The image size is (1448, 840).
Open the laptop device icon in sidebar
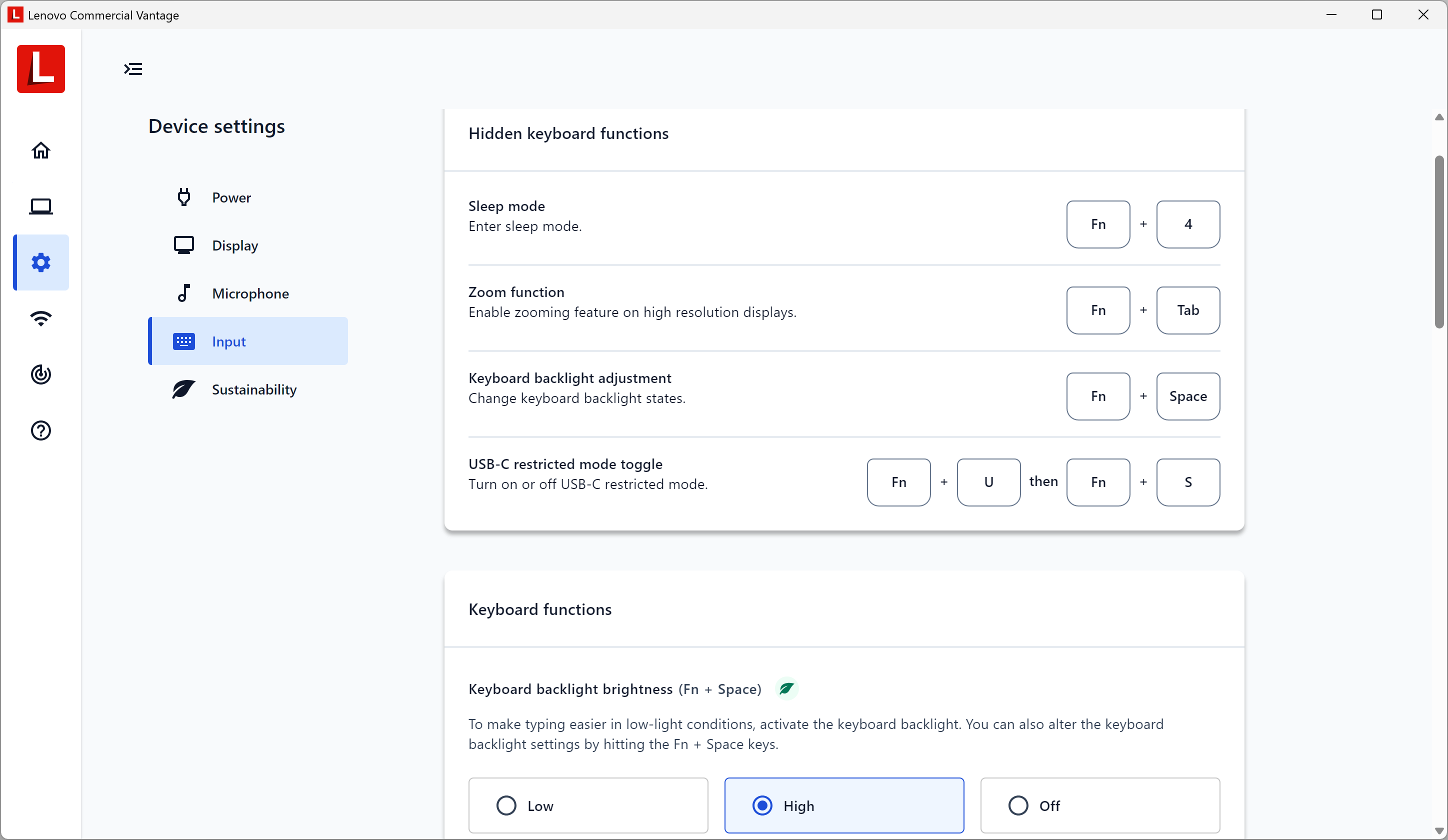click(x=41, y=206)
